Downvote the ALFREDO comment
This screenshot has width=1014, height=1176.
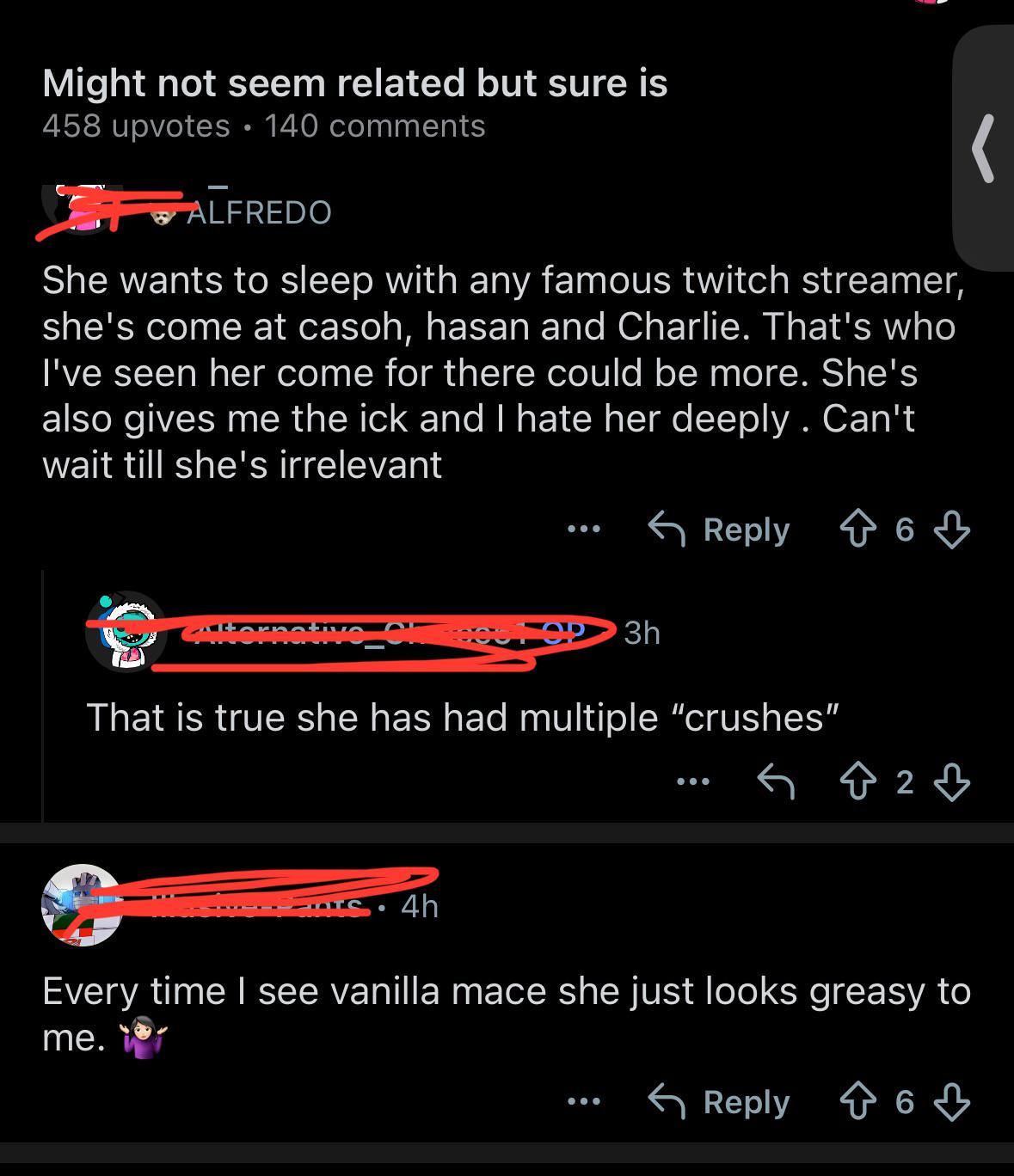click(x=952, y=530)
